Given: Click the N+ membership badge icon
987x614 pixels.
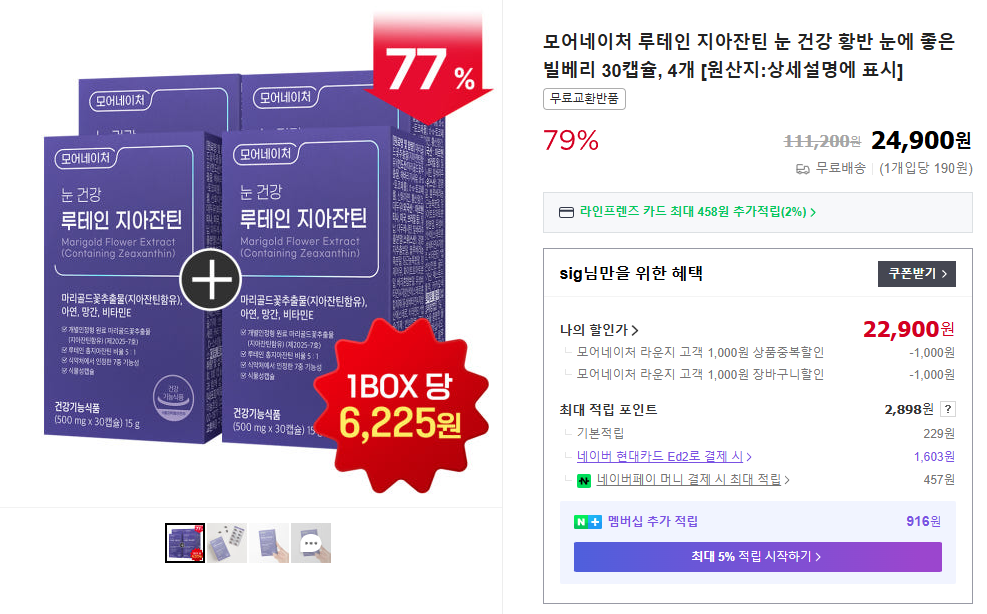Looking at the screenshot, I should click(587, 522).
